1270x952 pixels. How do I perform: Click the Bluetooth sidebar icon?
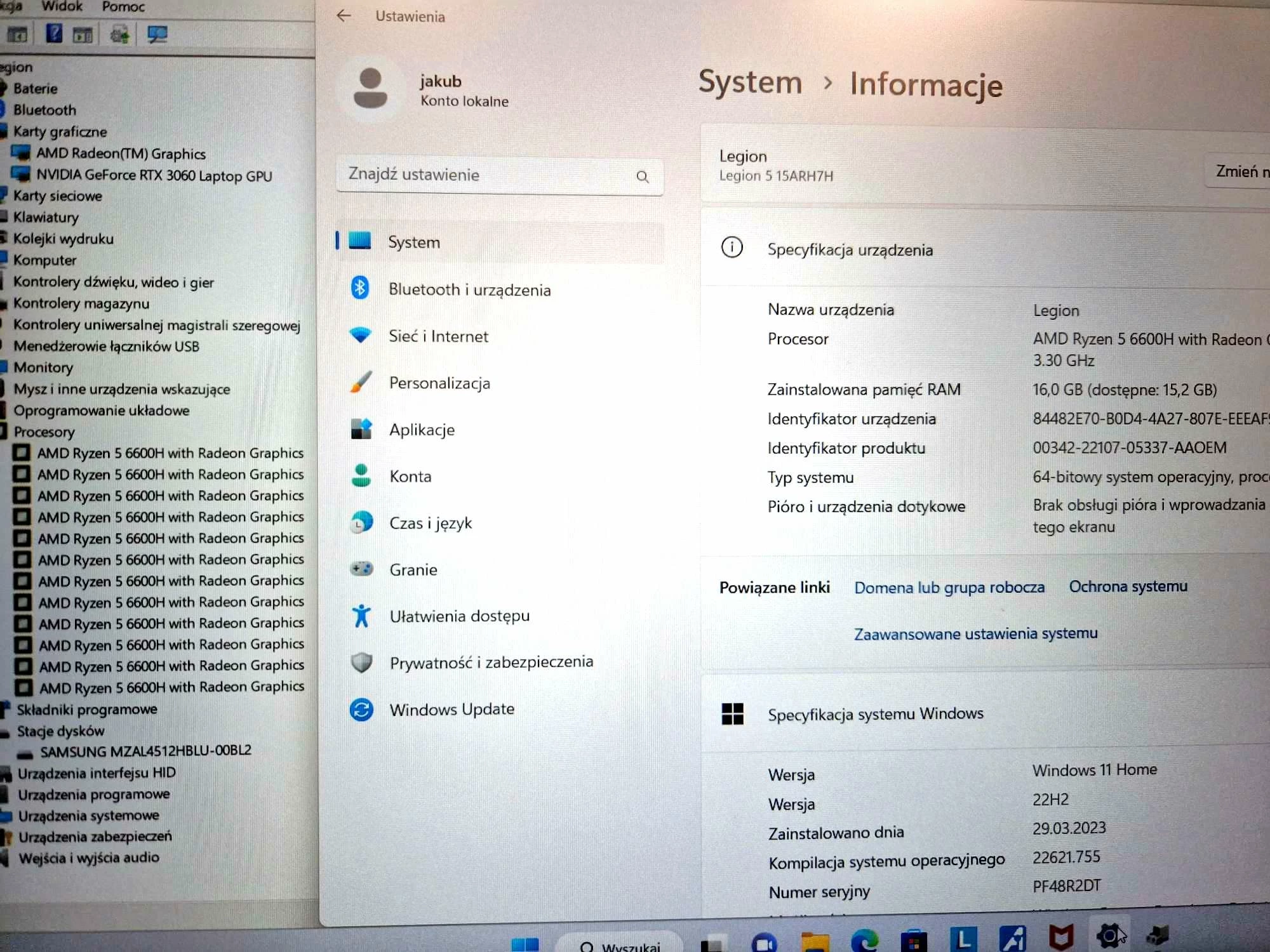360,288
